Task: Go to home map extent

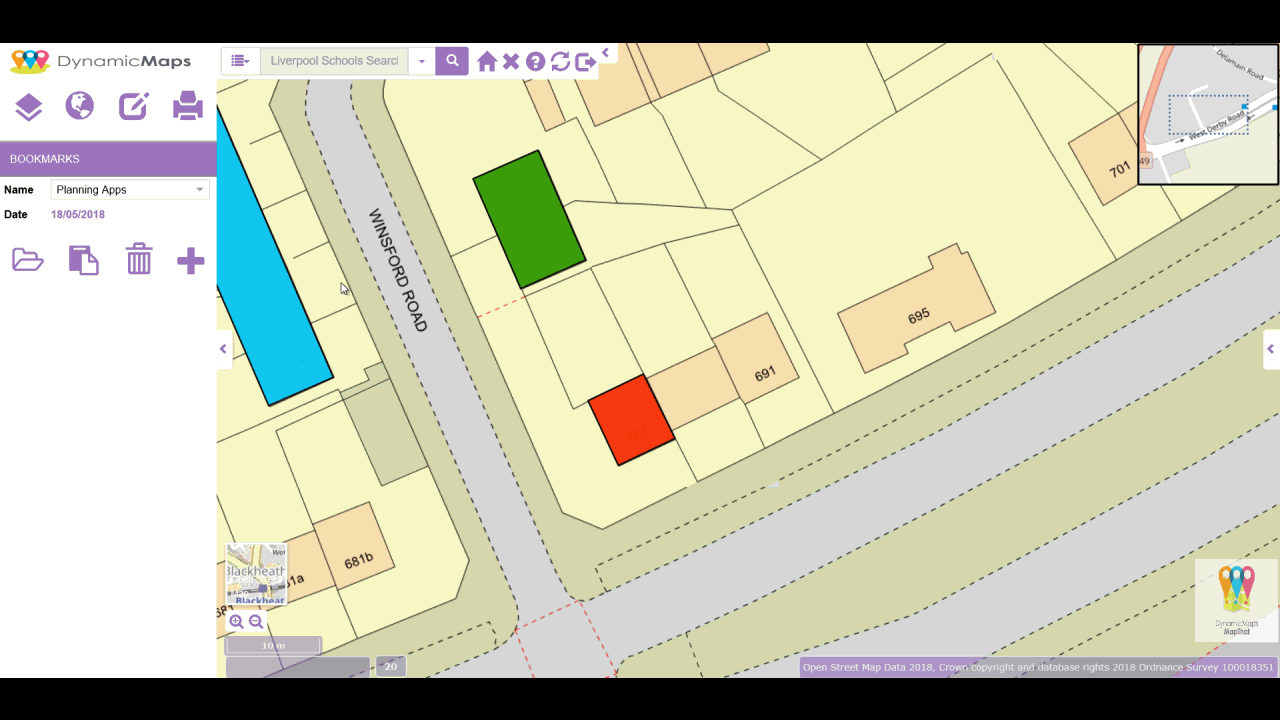Action: point(487,62)
